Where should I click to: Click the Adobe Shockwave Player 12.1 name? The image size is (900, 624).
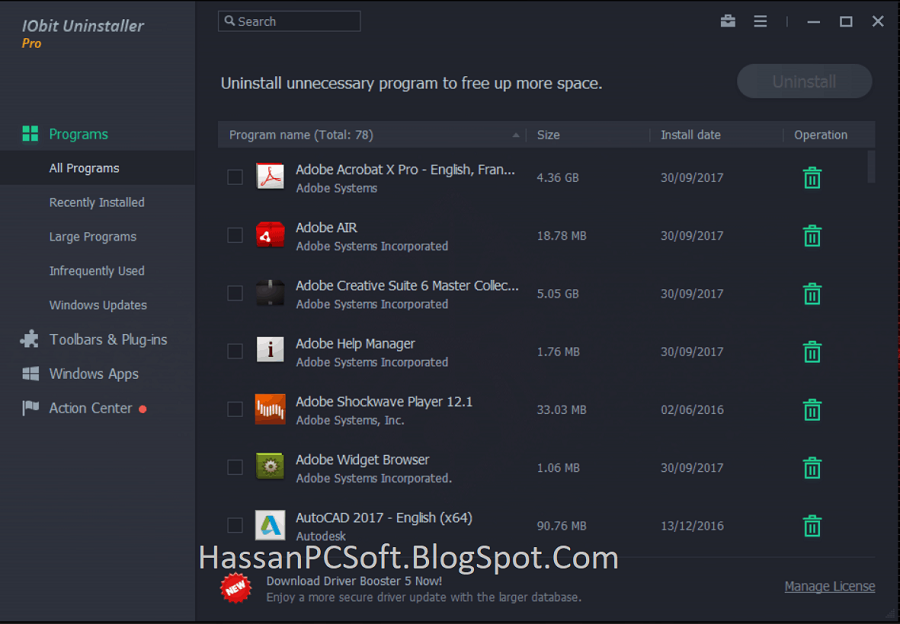tap(384, 401)
